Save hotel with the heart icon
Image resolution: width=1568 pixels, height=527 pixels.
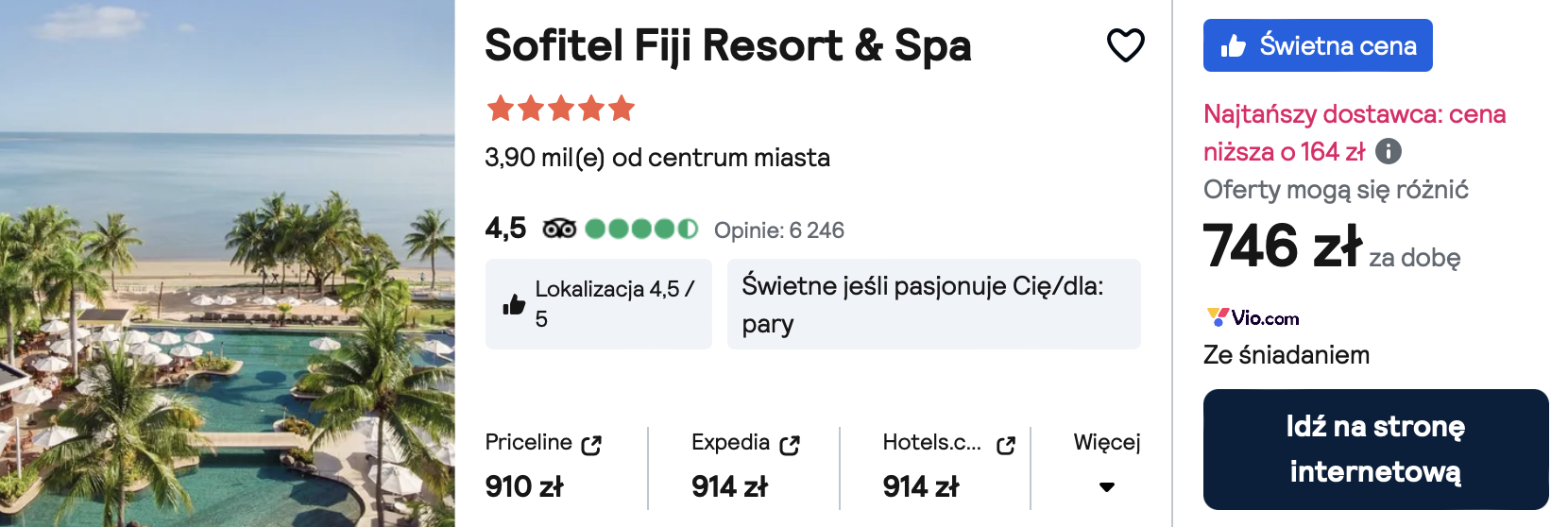(1125, 45)
